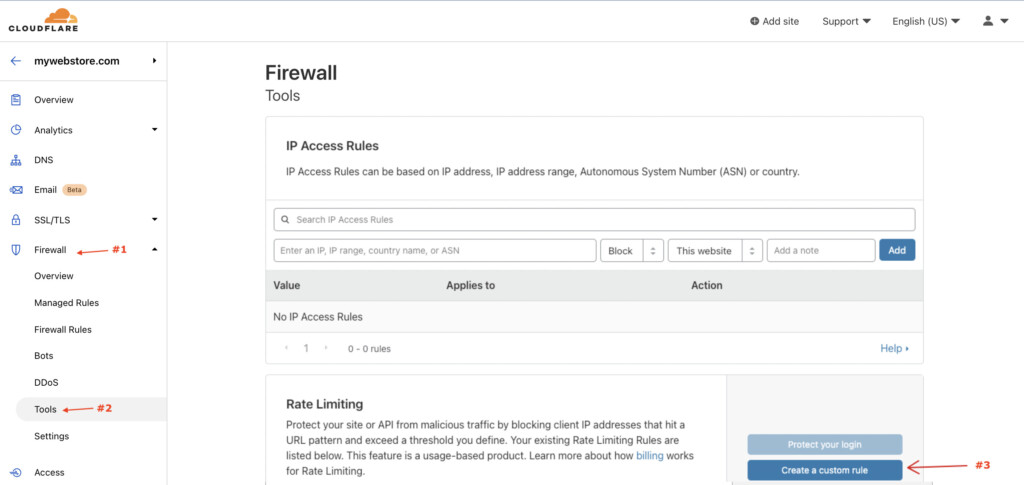Image resolution: width=1024 pixels, height=485 pixels.
Task: Open Managed Rules under Firewall
Action: tap(66, 303)
